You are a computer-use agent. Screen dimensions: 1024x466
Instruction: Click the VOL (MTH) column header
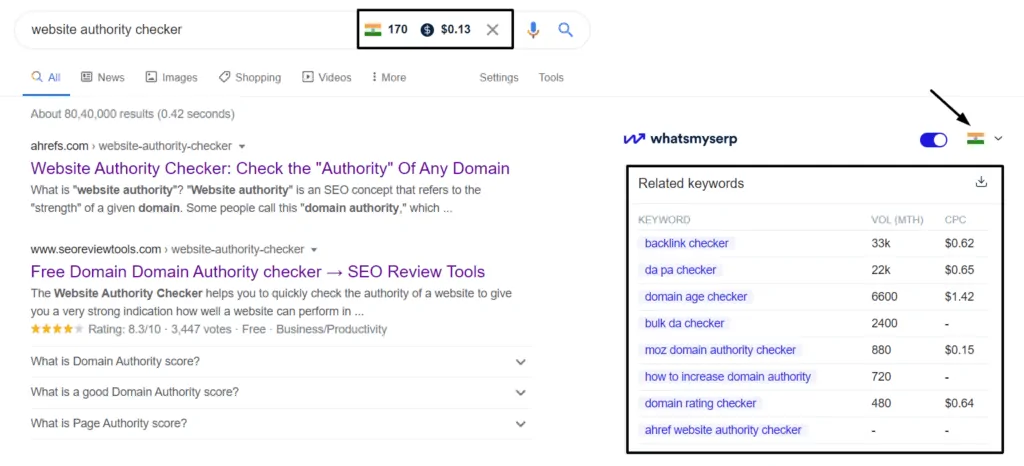(x=897, y=219)
